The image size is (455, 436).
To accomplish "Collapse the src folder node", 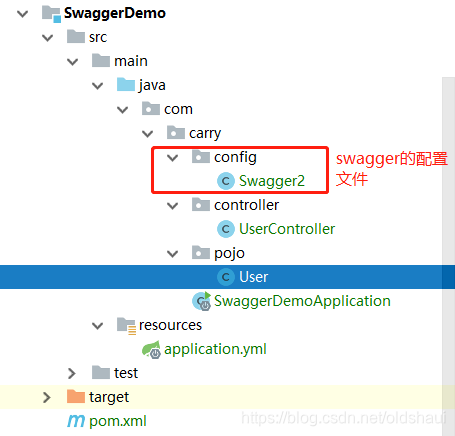I will (x=47, y=38).
